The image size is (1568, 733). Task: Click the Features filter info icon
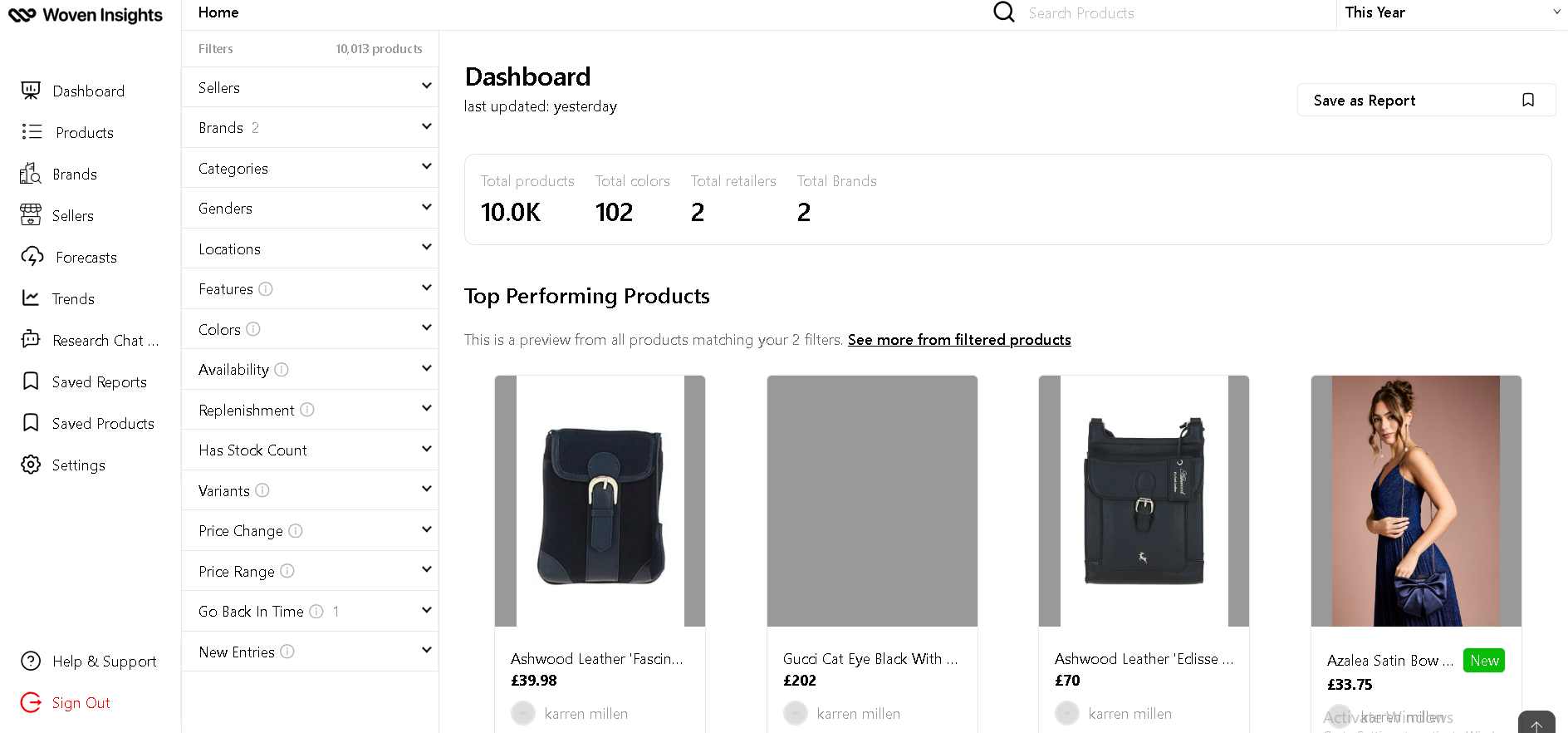(266, 289)
